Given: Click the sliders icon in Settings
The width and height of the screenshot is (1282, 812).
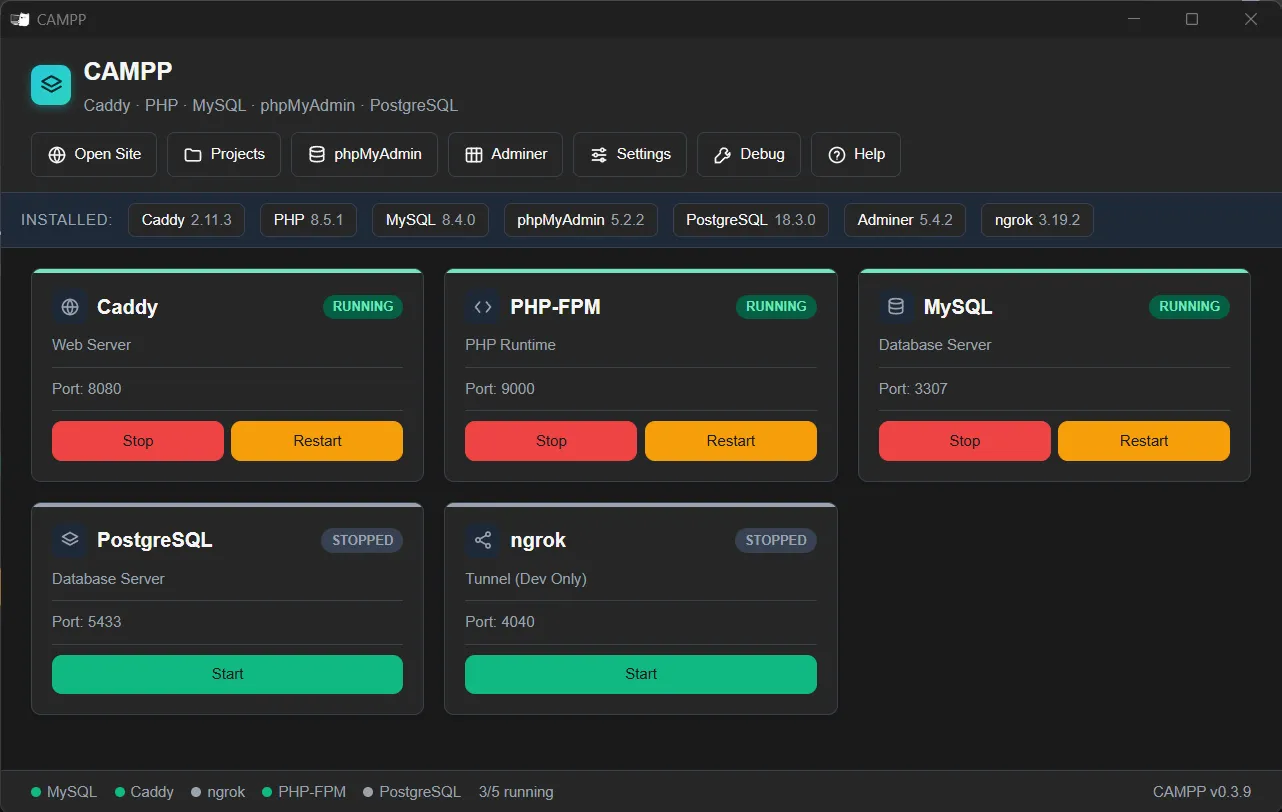Looking at the screenshot, I should click(599, 155).
